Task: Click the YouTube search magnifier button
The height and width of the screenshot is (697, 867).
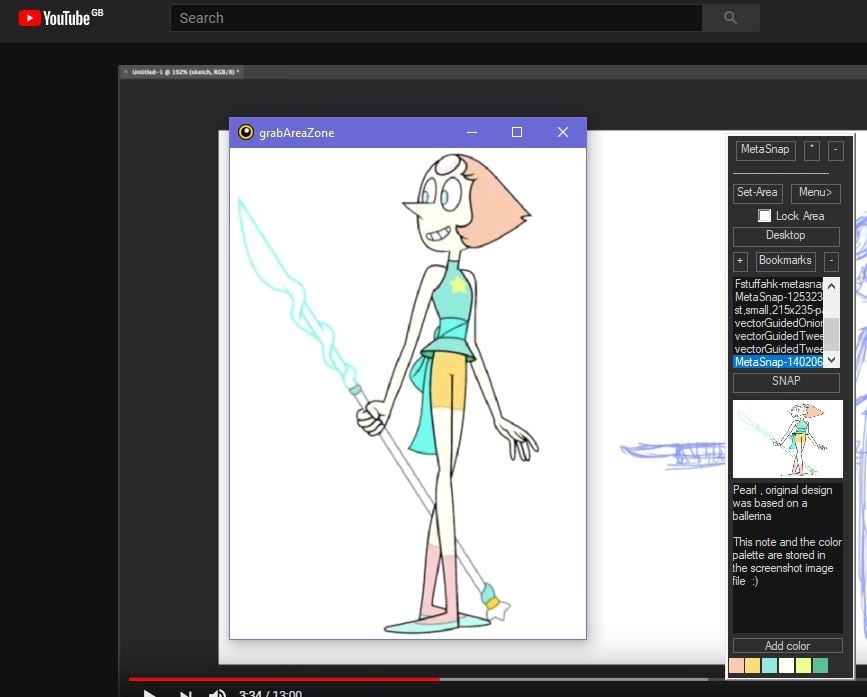Action: 730,18
